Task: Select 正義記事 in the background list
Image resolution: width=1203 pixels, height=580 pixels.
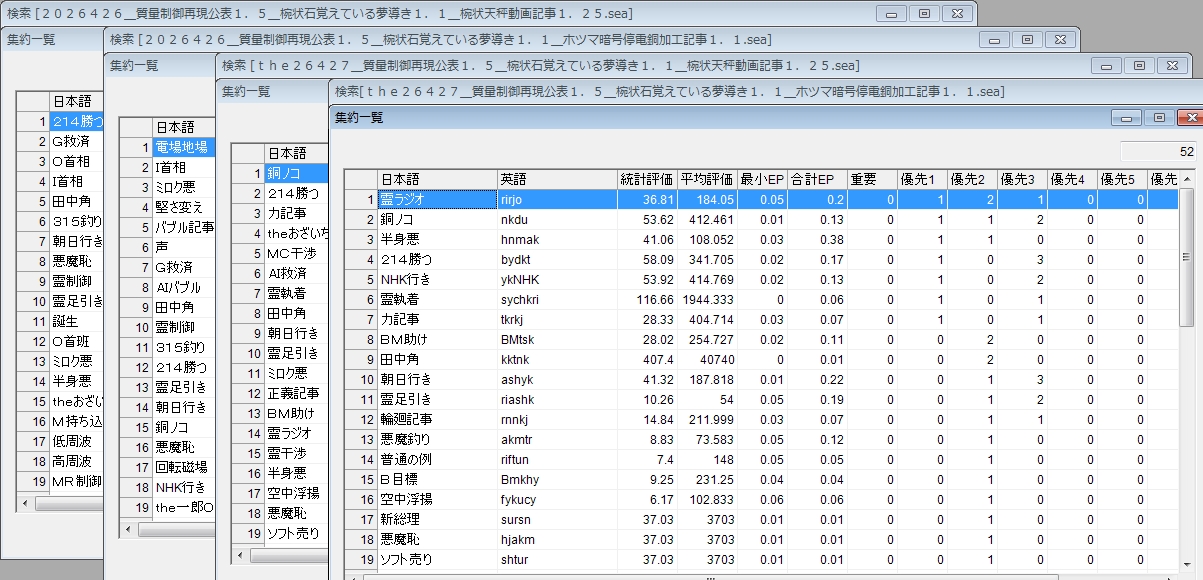Action: tap(293, 393)
